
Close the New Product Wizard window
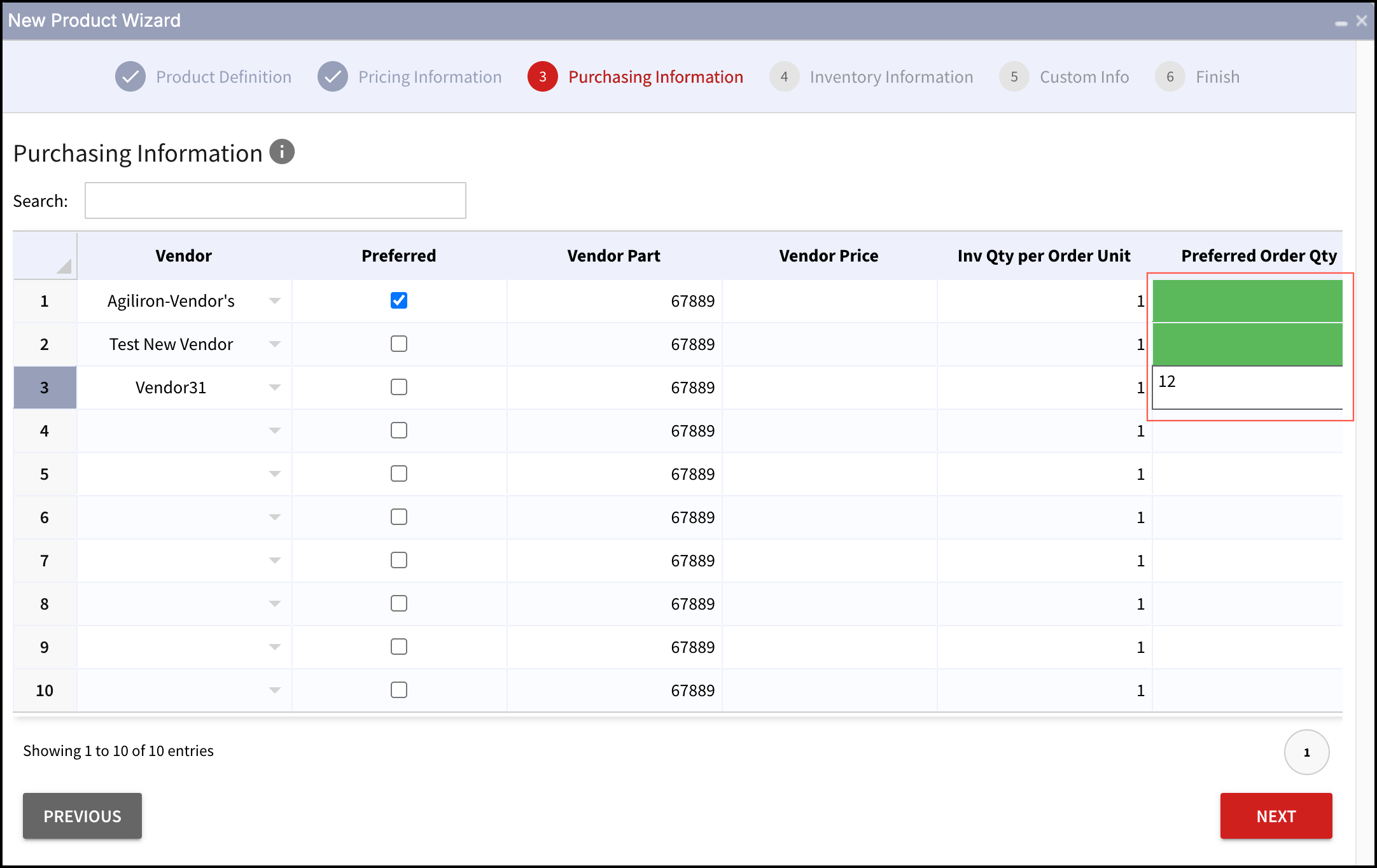pos(1362,21)
